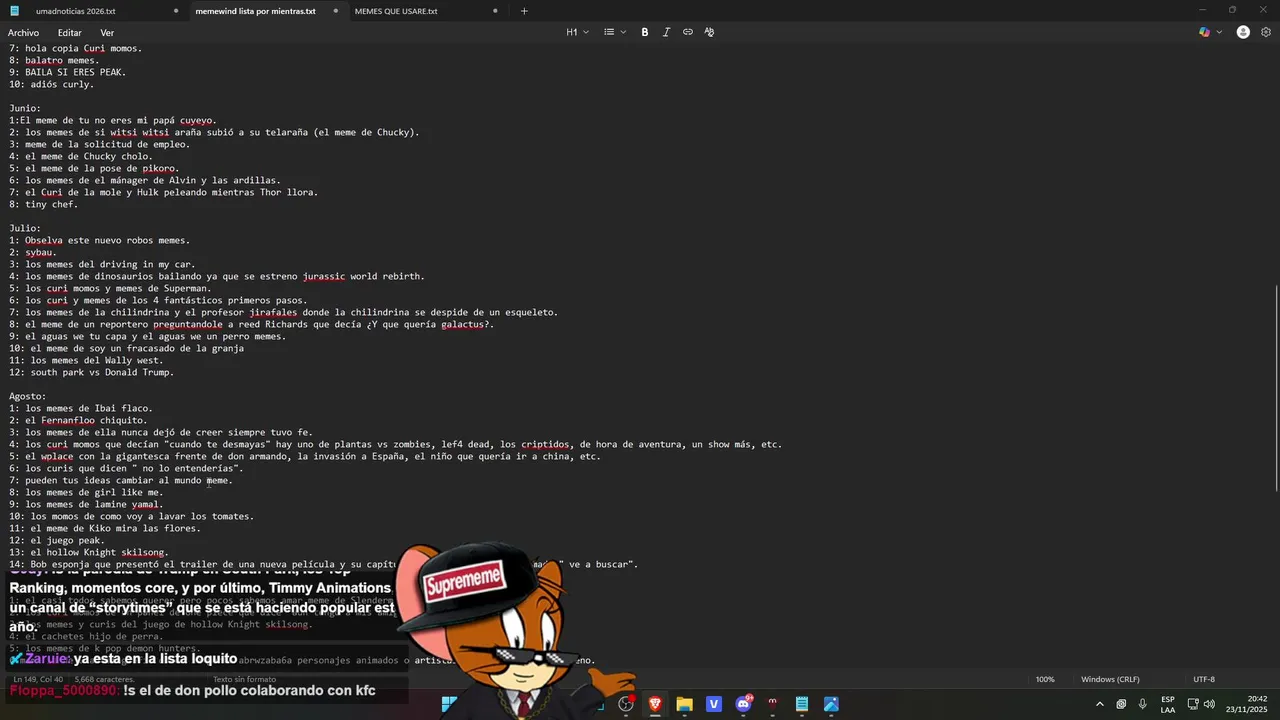The width and height of the screenshot is (1280, 720).
Task: Click line '2: el Fernanfloo chiquito.'
Action: click(78, 420)
